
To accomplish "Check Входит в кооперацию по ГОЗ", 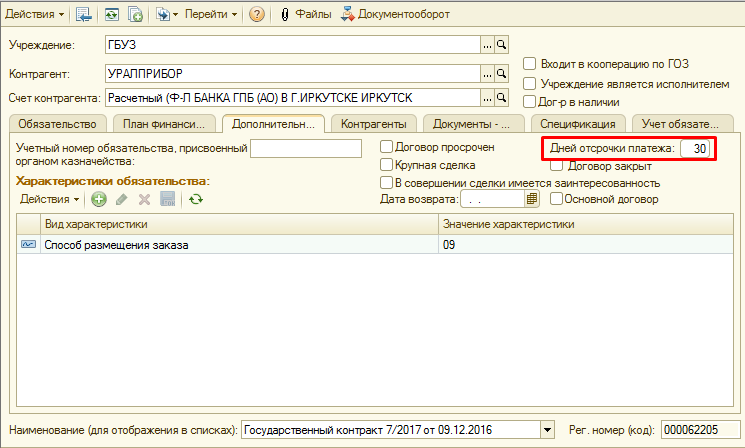I will coord(531,64).
